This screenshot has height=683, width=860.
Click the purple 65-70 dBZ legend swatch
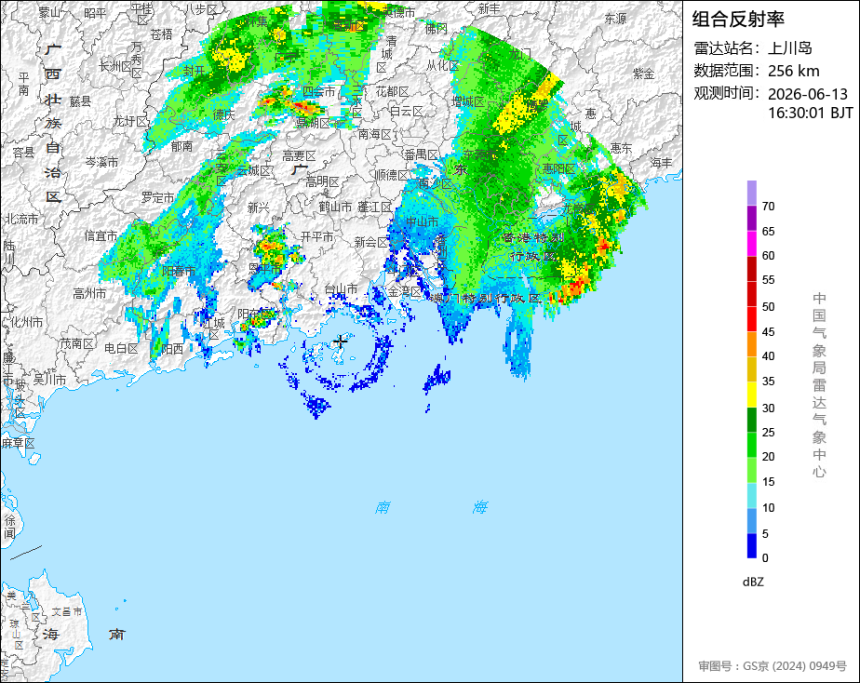click(751, 218)
